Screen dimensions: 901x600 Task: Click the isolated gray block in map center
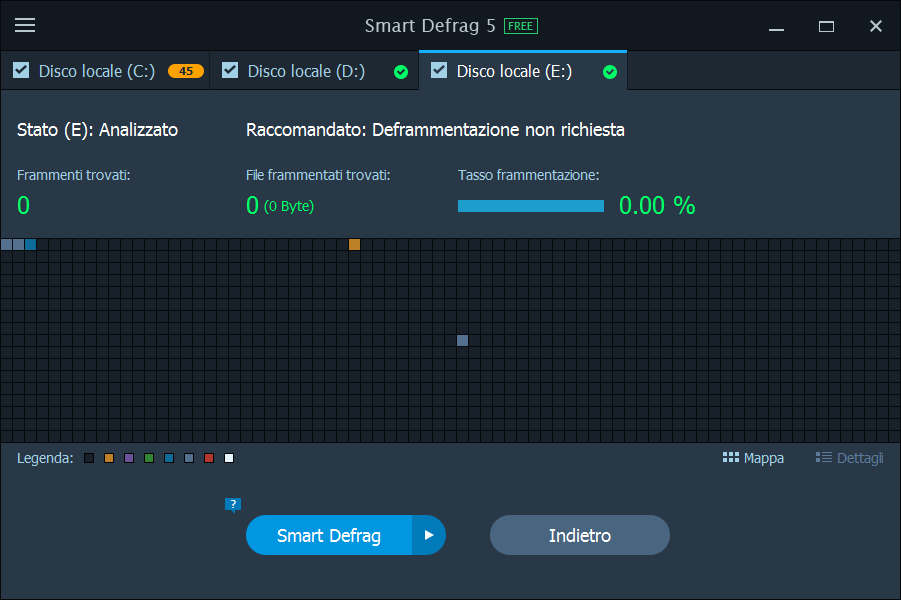click(x=462, y=340)
